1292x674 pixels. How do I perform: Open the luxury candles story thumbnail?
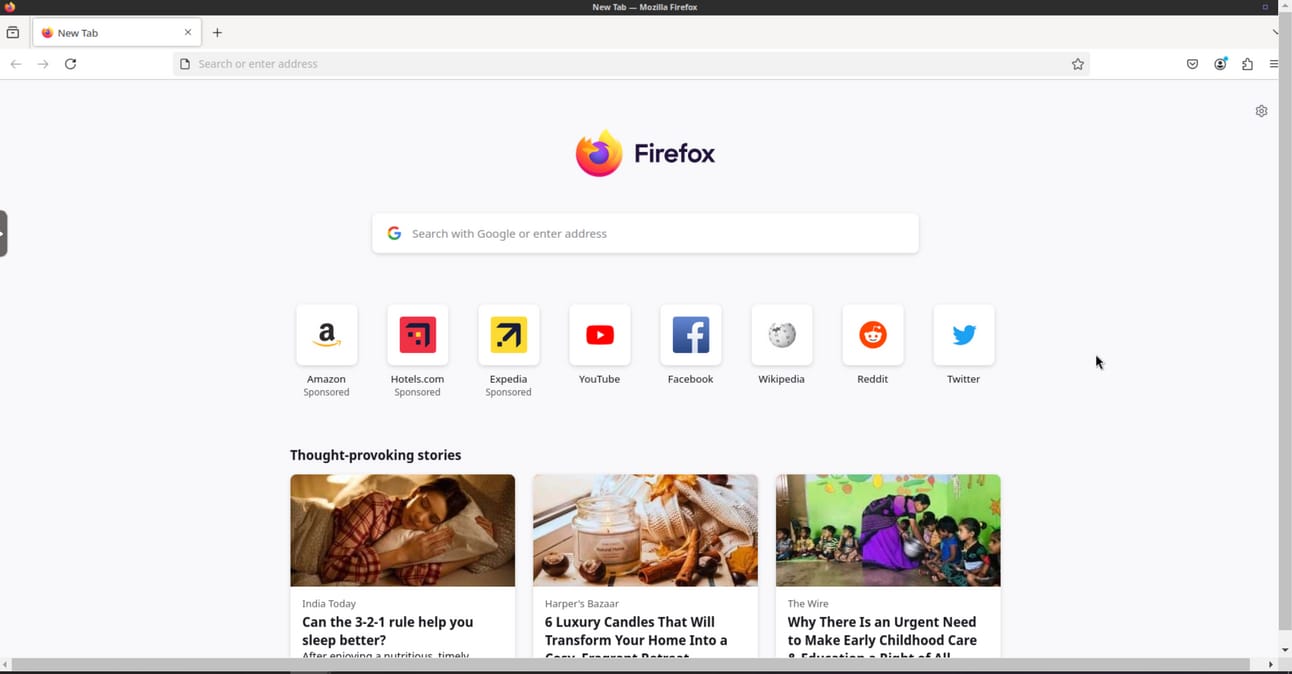(645, 530)
